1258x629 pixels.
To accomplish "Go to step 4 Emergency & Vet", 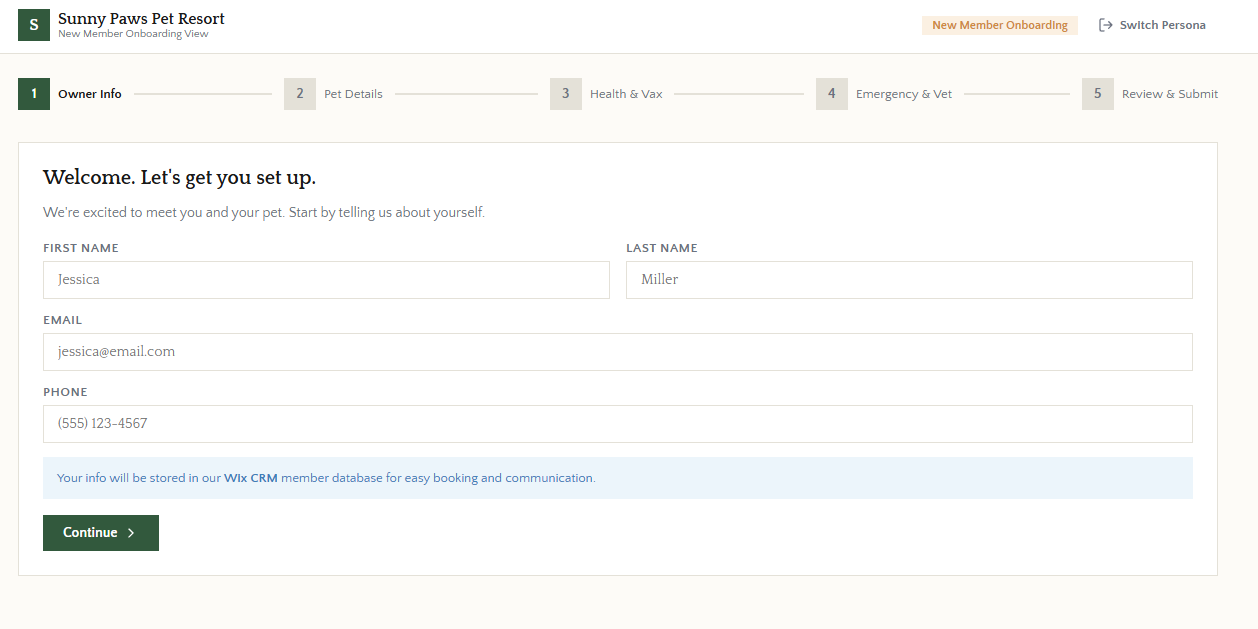I will (884, 94).
